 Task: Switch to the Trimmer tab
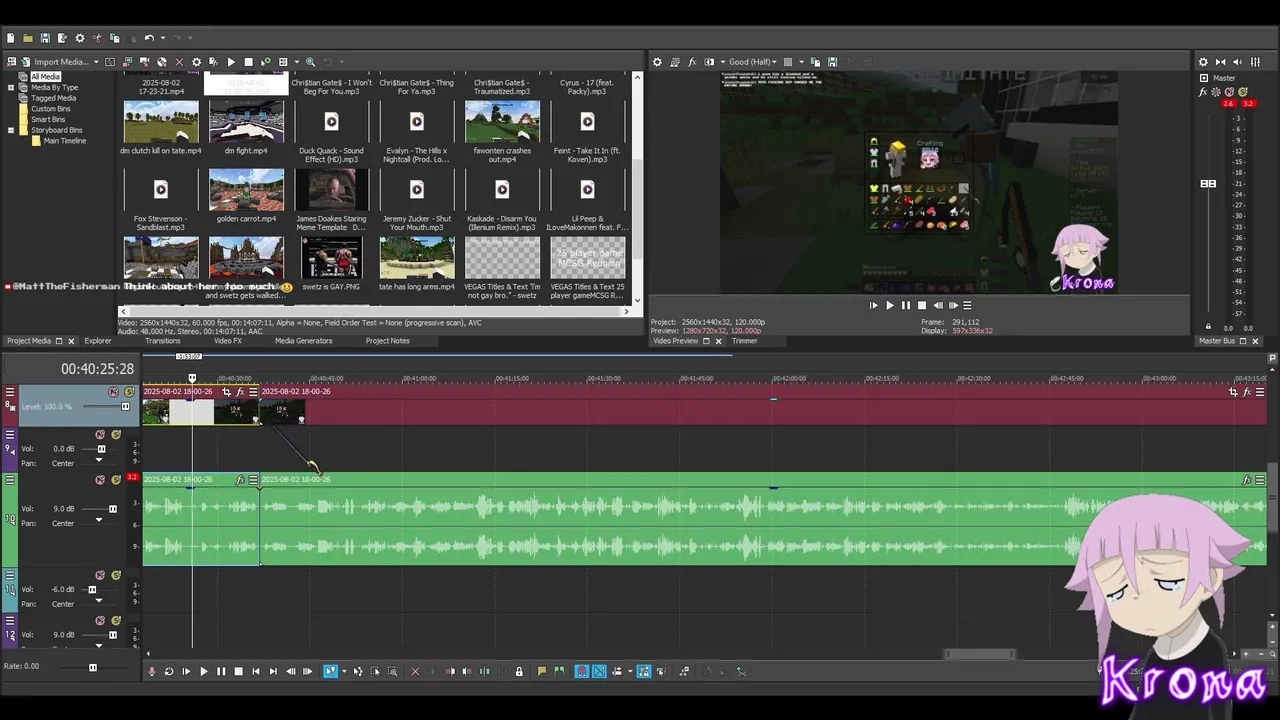(x=745, y=341)
